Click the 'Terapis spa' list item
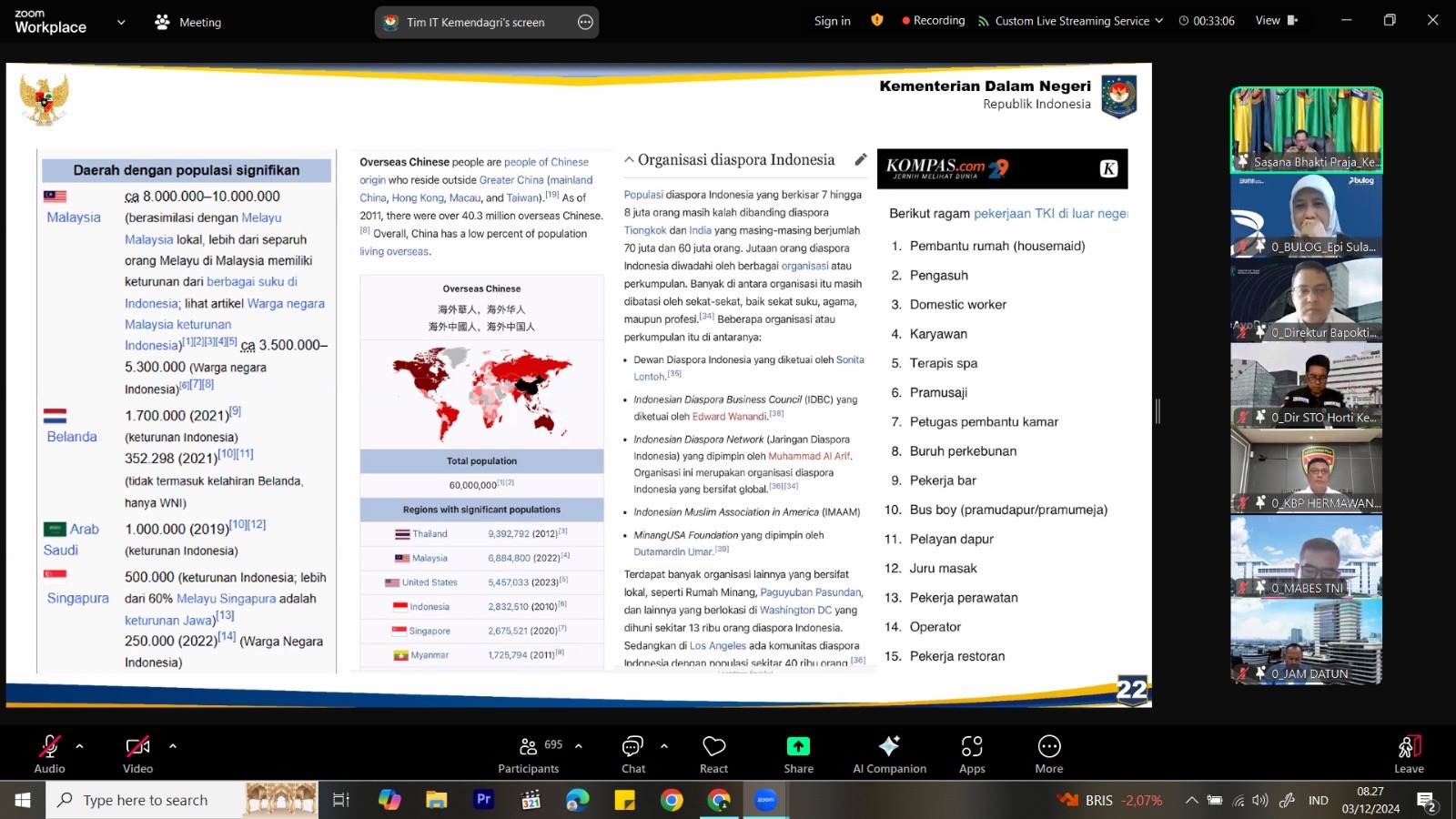The height and width of the screenshot is (819, 1456). 944,363
